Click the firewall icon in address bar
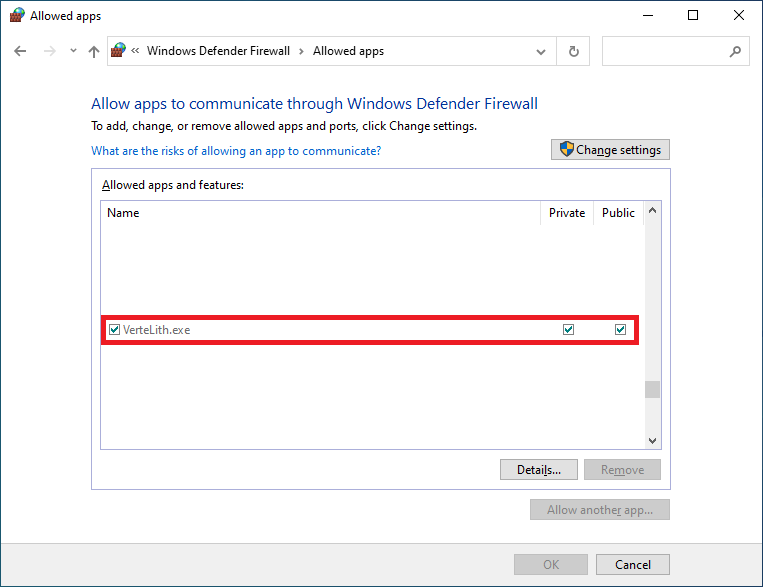763x587 pixels. [118, 50]
